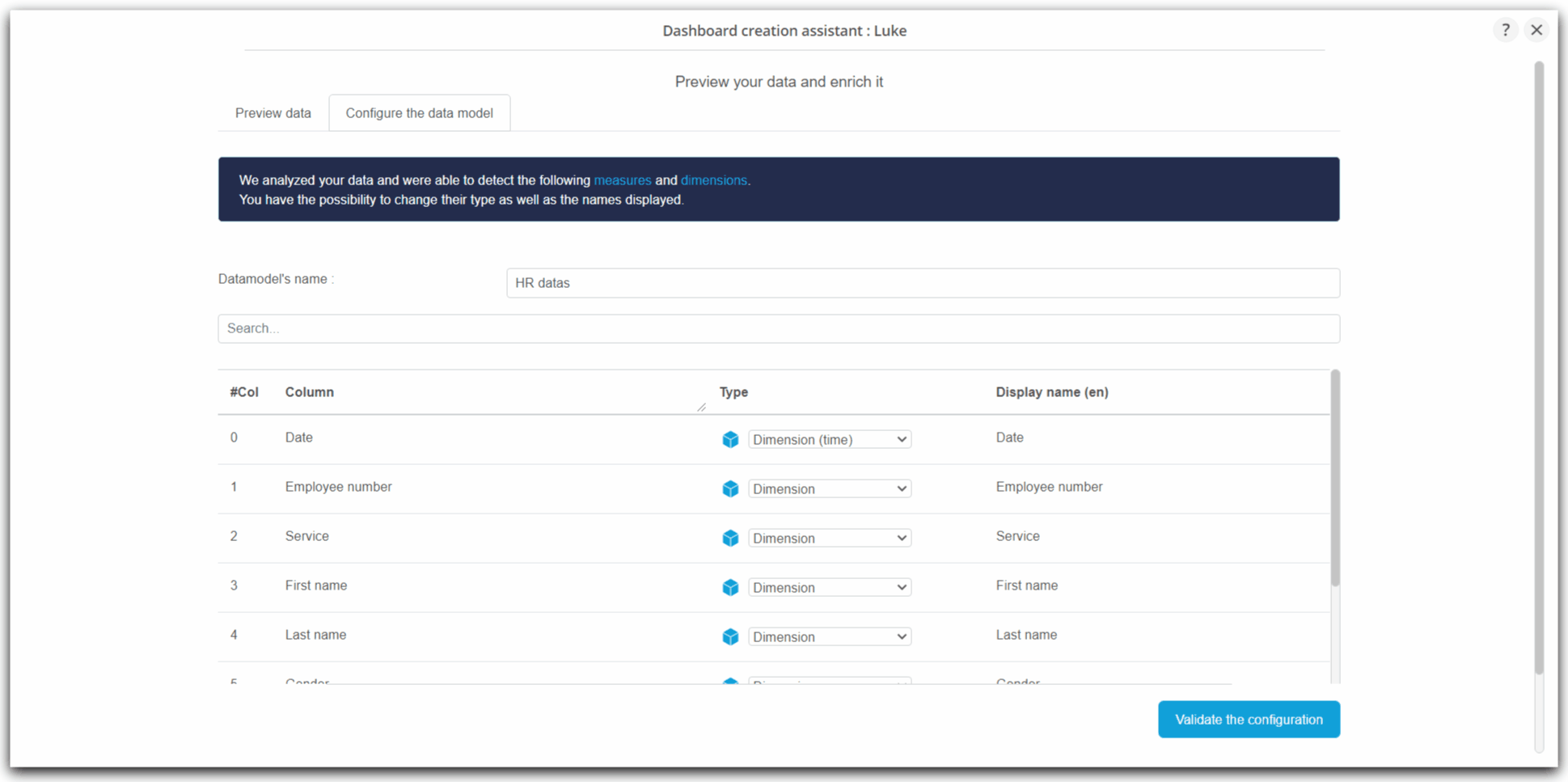Image resolution: width=1568 pixels, height=782 pixels.
Task: Grab the Column header resize handle
Action: tap(701, 407)
